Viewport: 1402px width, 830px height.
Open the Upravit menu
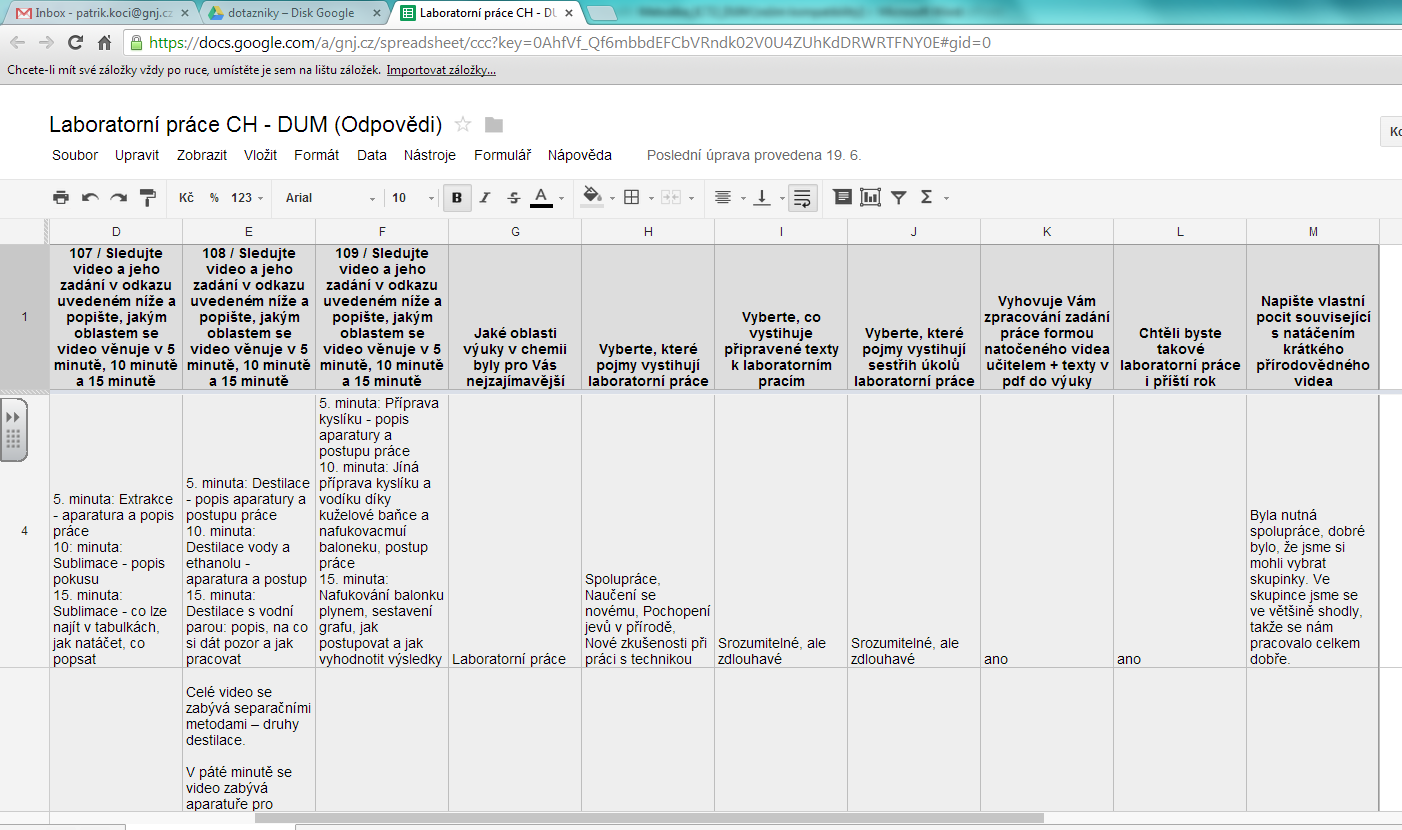(137, 155)
